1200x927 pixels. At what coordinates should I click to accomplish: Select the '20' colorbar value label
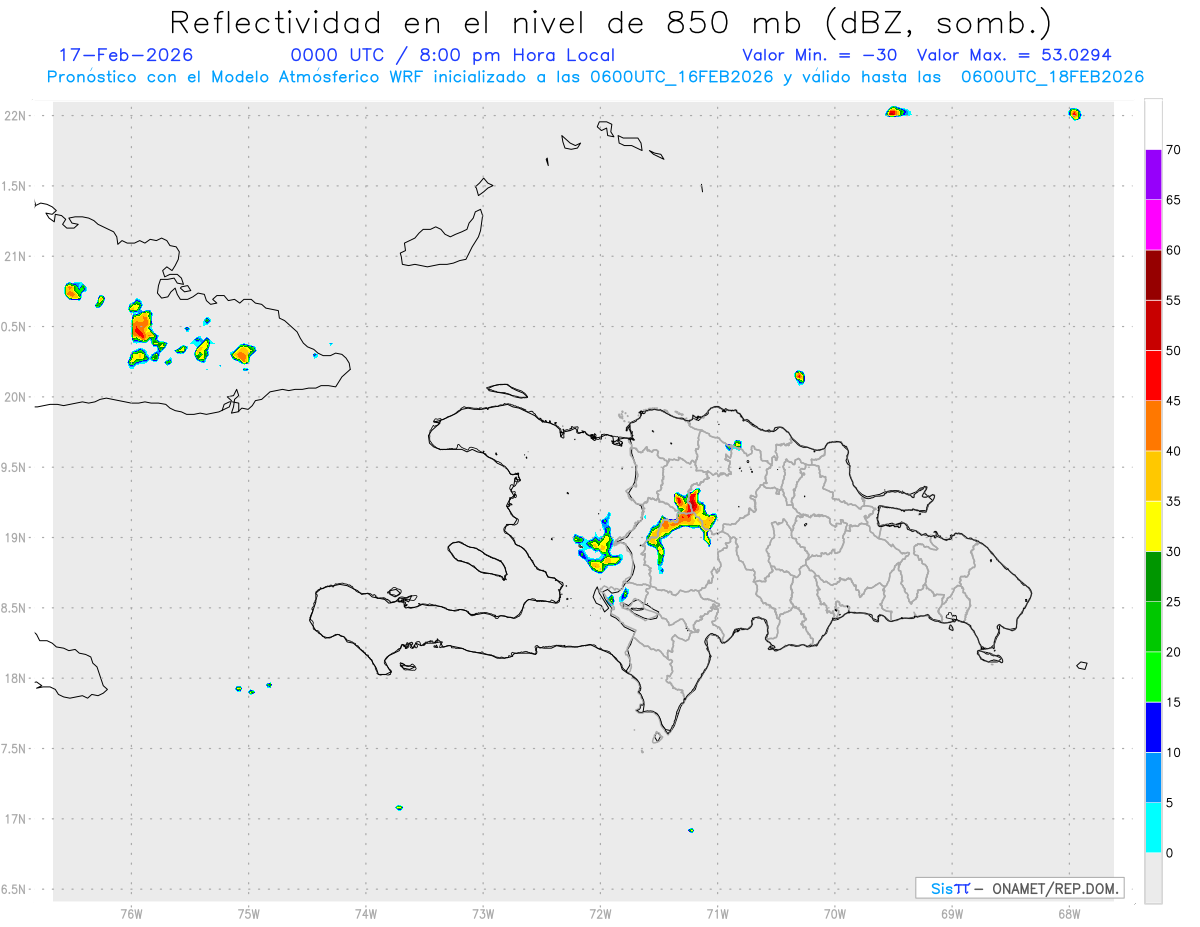click(1173, 652)
